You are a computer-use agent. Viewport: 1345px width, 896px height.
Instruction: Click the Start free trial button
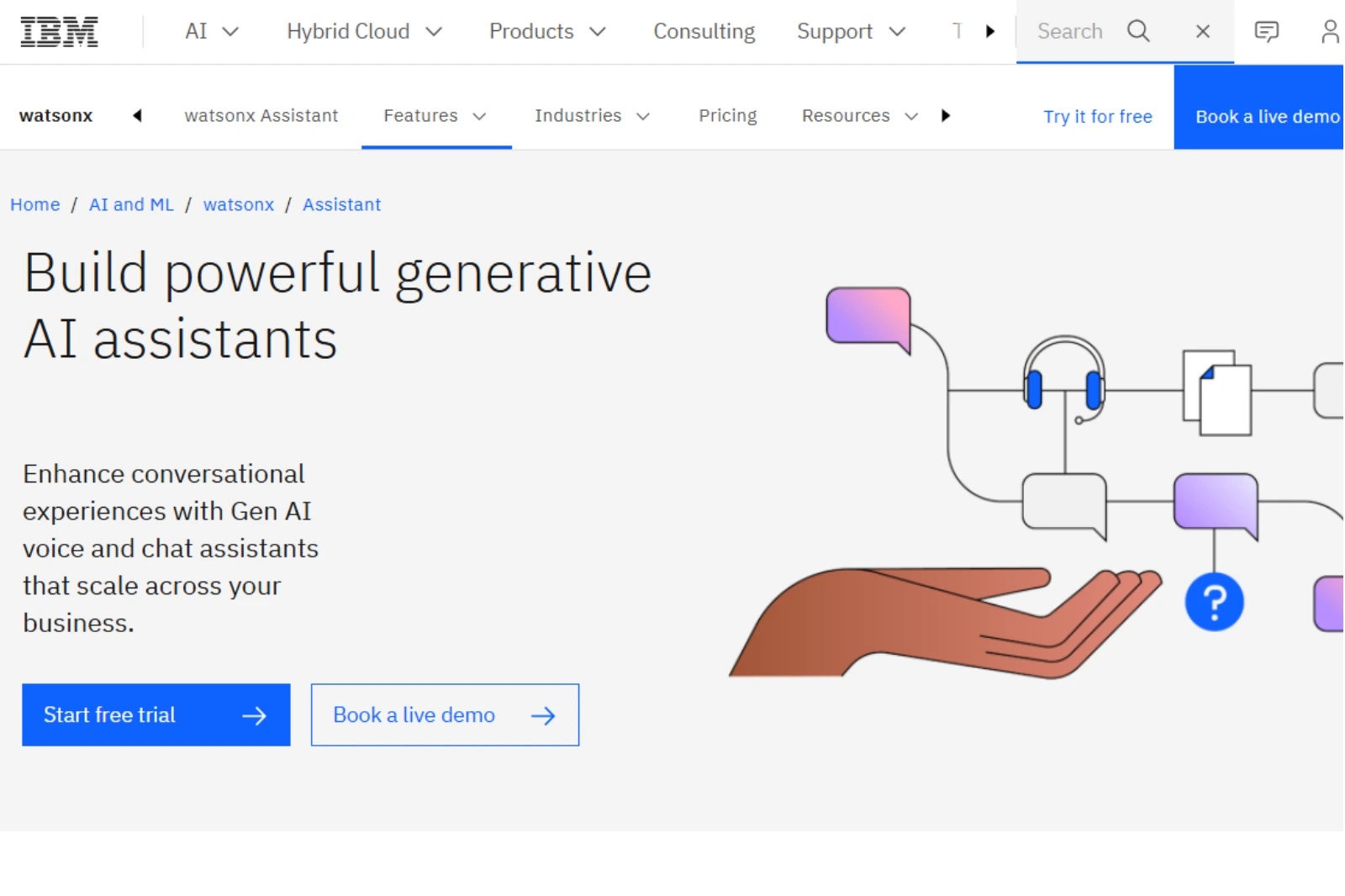pyautogui.click(x=156, y=714)
